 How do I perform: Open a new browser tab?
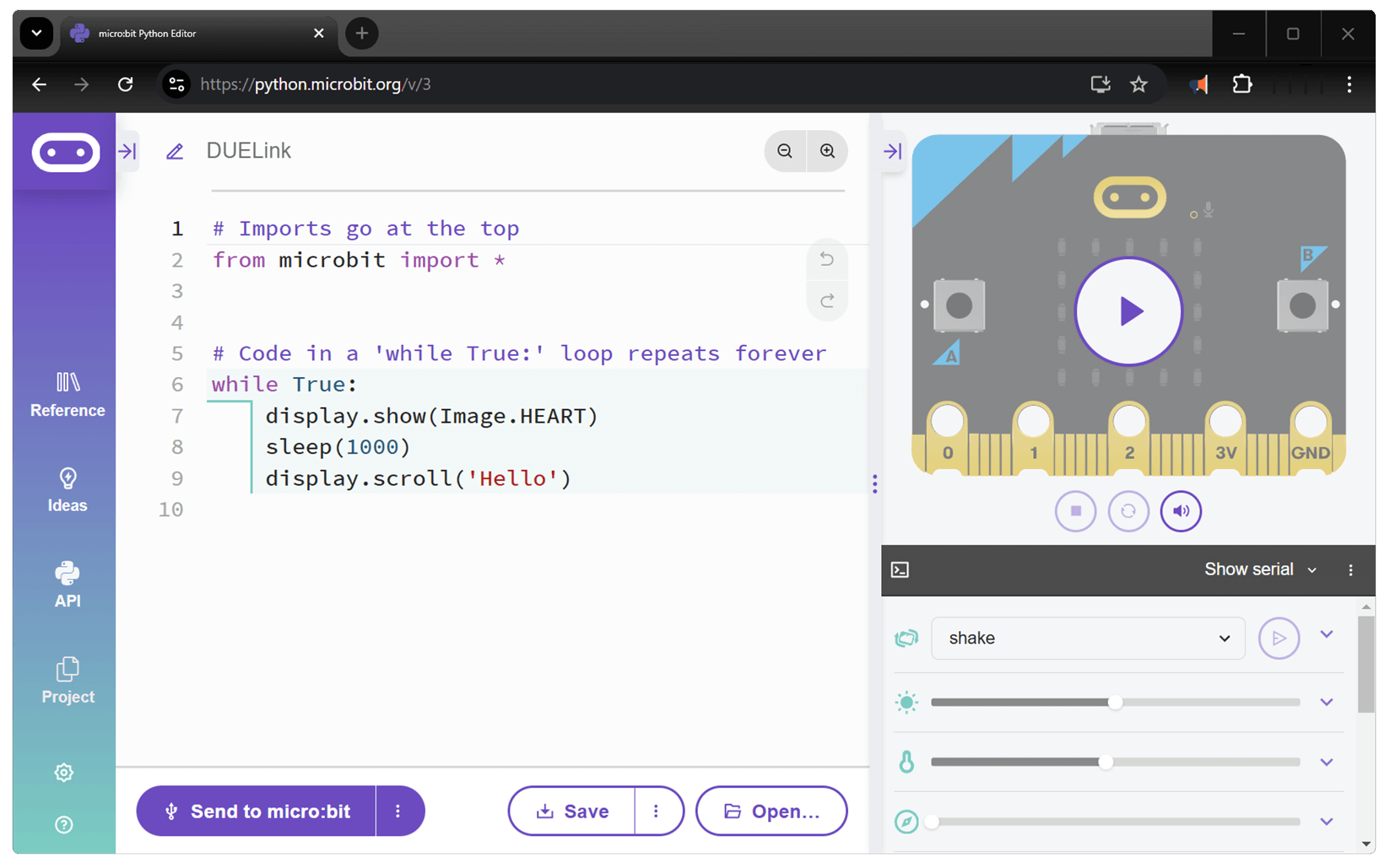pyautogui.click(x=362, y=34)
